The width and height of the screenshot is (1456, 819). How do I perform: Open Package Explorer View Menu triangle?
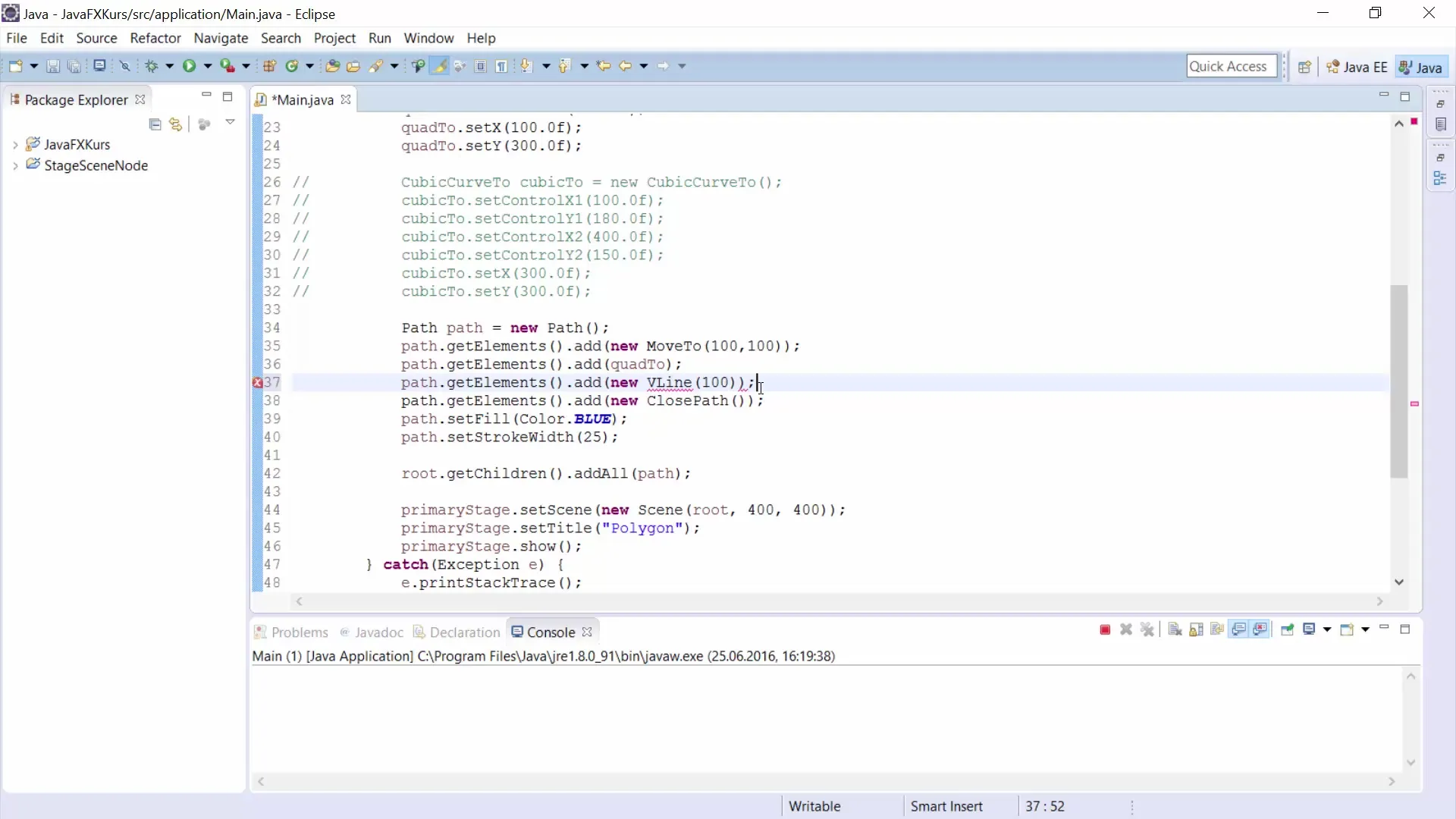(x=230, y=122)
